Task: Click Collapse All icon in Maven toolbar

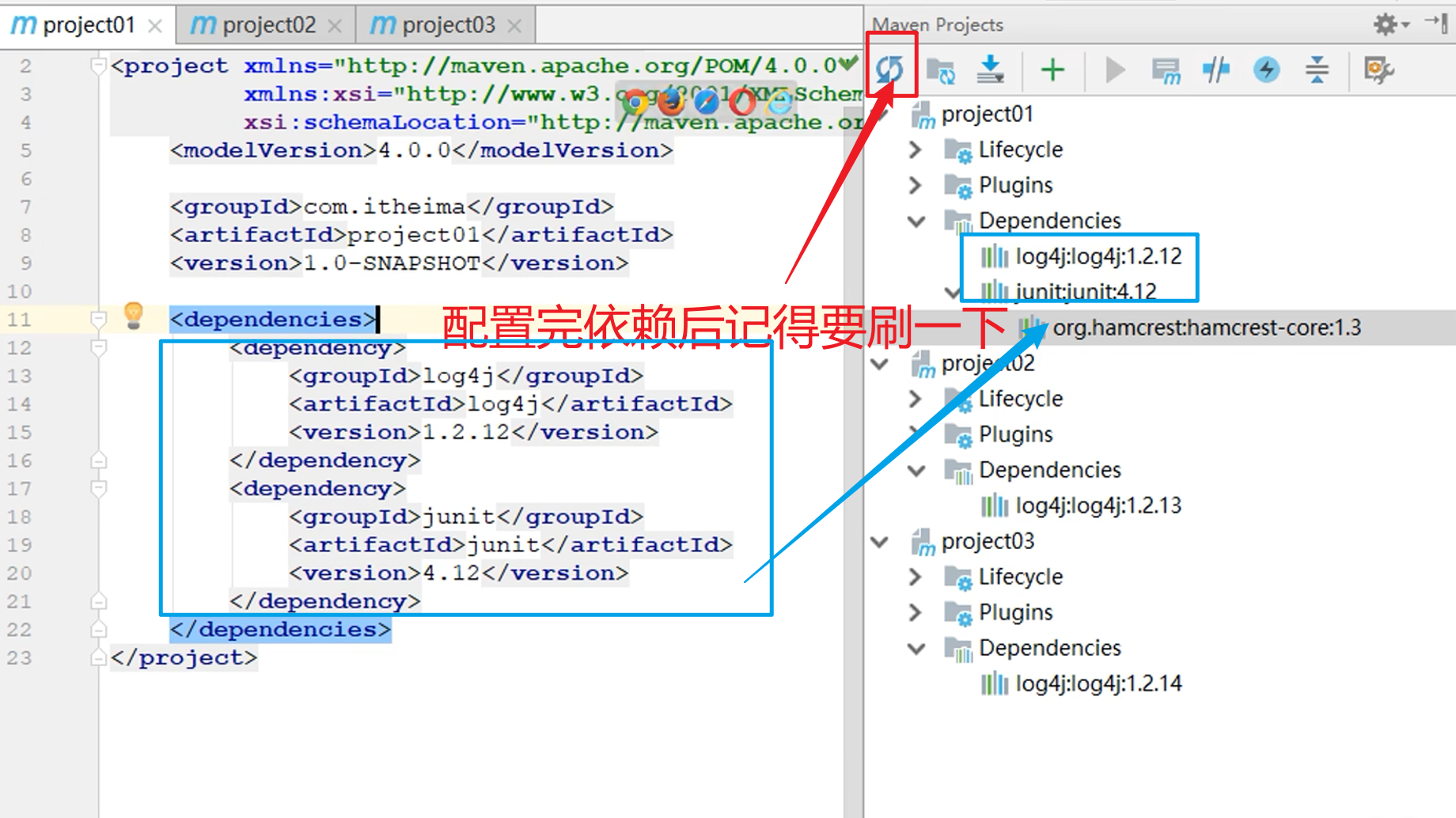Action: click(1317, 70)
